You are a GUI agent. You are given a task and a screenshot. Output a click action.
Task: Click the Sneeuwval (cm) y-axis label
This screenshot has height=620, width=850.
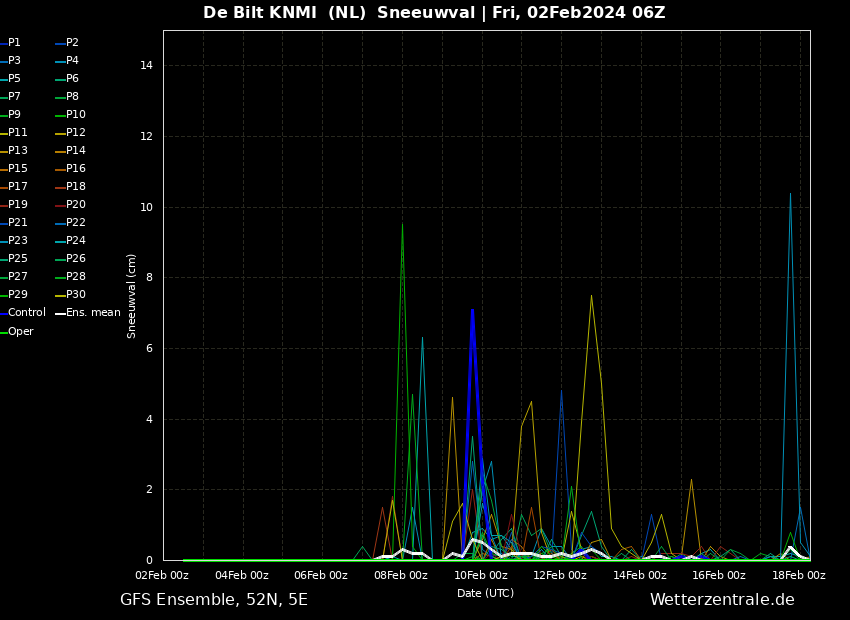[132, 296]
